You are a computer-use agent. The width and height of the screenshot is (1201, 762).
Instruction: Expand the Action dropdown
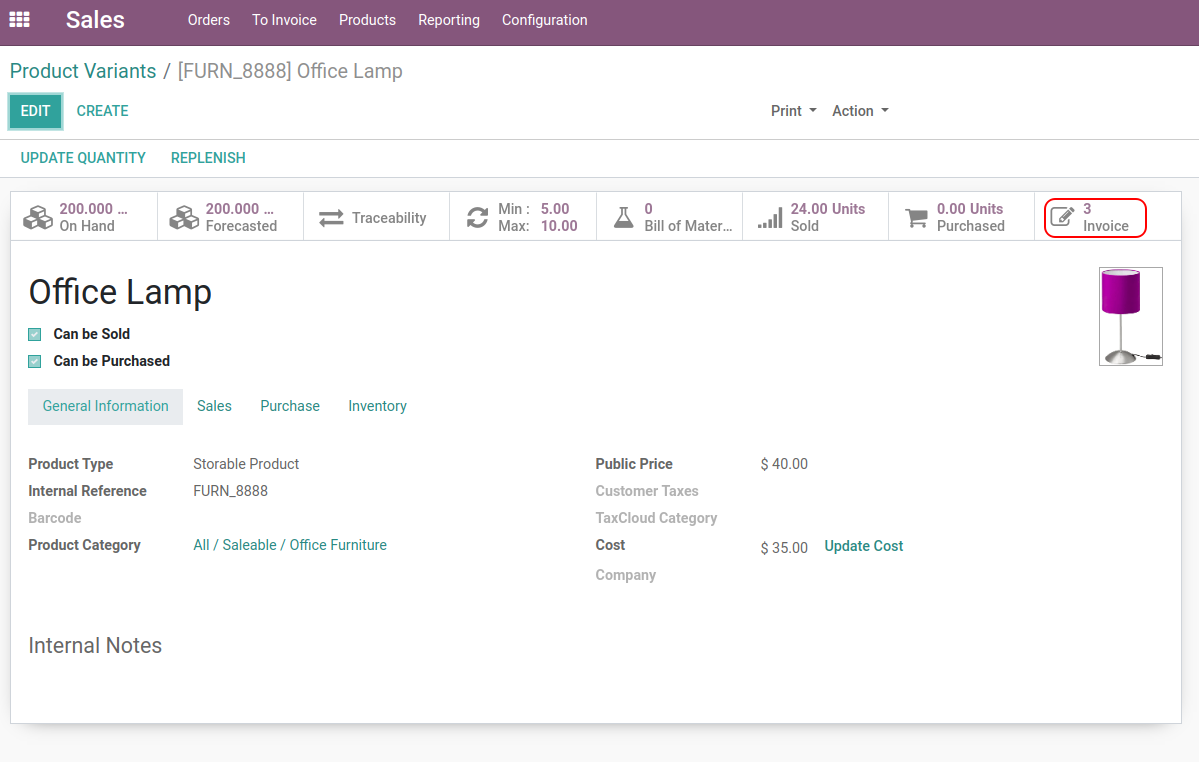tap(860, 111)
